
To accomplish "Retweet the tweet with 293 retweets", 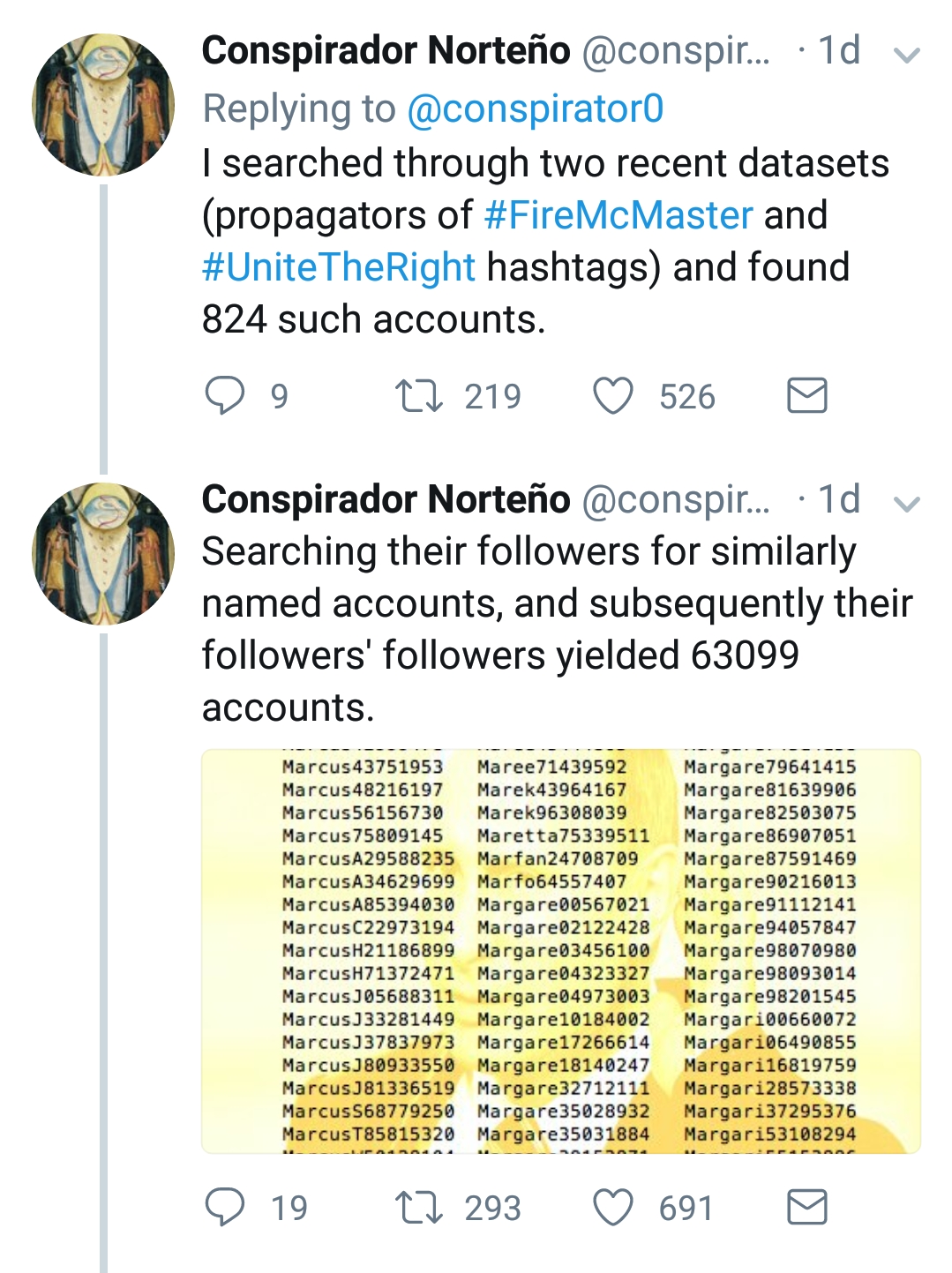I will [x=419, y=1207].
